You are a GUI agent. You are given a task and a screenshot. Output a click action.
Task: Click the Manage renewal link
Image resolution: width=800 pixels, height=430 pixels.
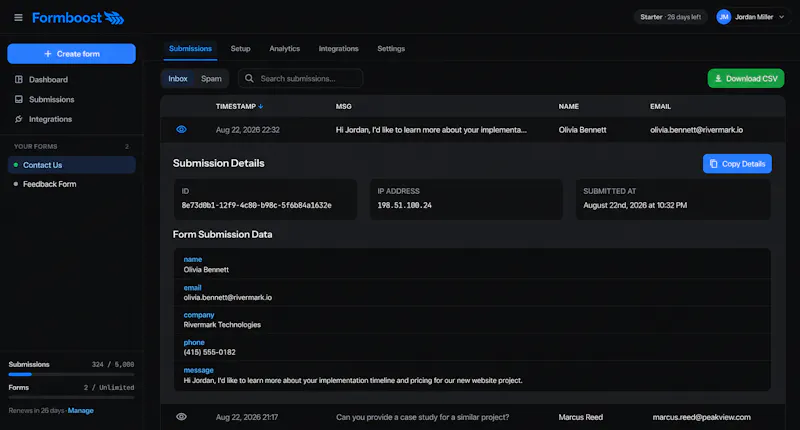pyautogui.click(x=81, y=411)
